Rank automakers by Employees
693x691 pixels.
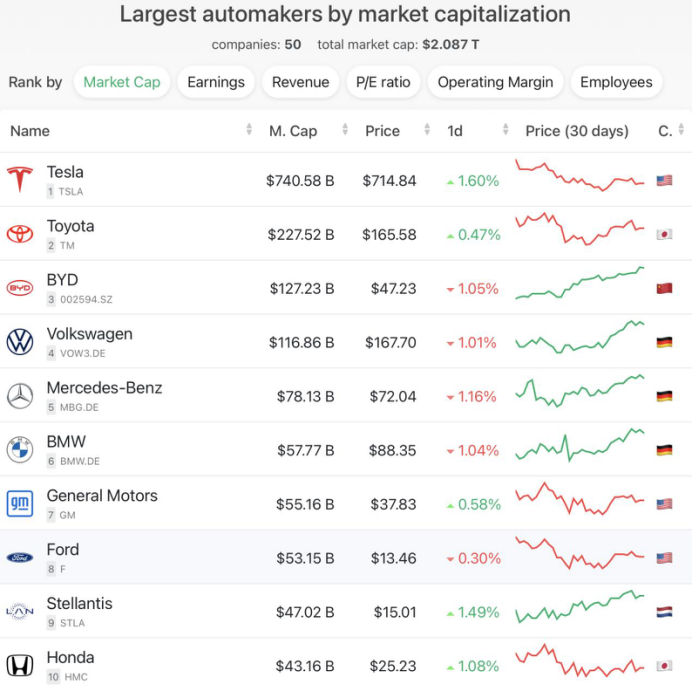click(x=616, y=82)
